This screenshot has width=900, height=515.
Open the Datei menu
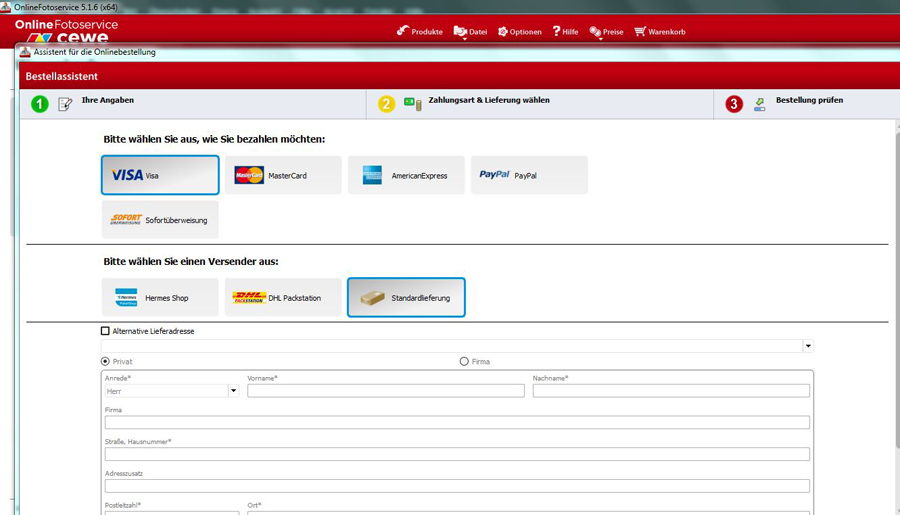click(x=470, y=32)
